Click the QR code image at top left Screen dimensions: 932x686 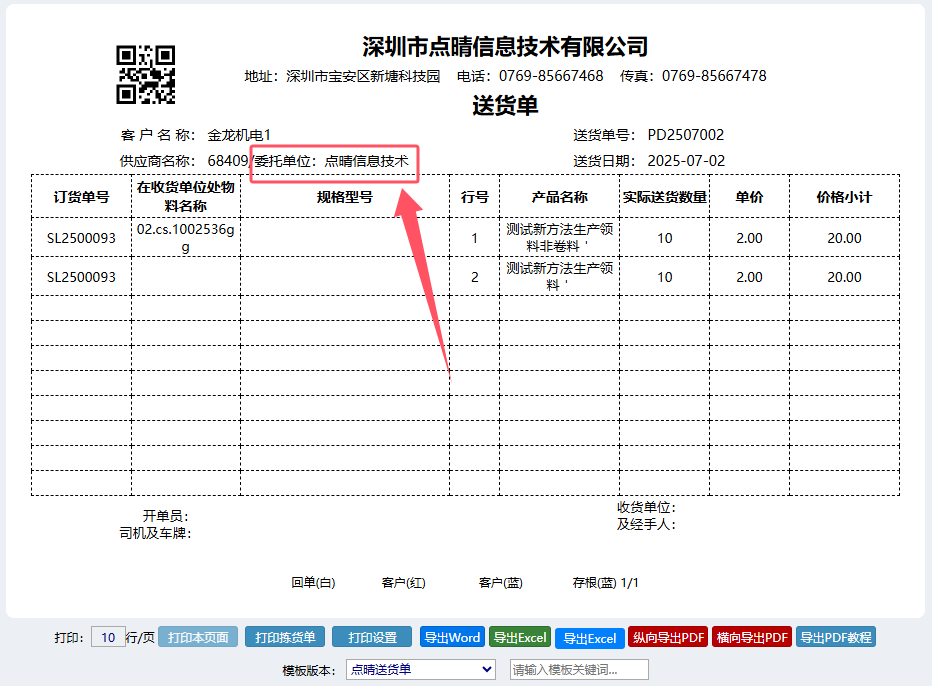[x=146, y=74]
